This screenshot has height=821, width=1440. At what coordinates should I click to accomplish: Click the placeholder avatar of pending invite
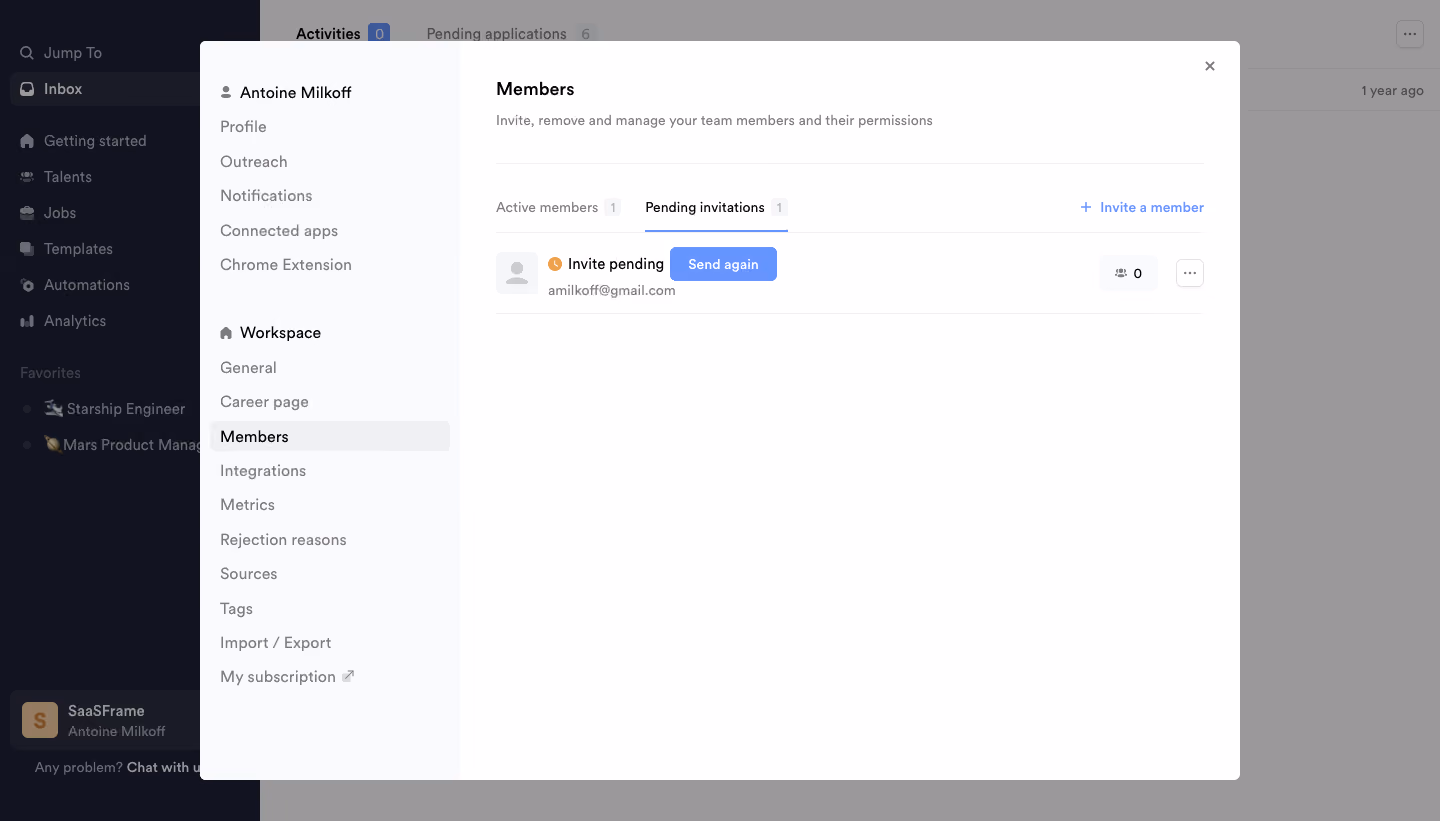pyautogui.click(x=517, y=273)
